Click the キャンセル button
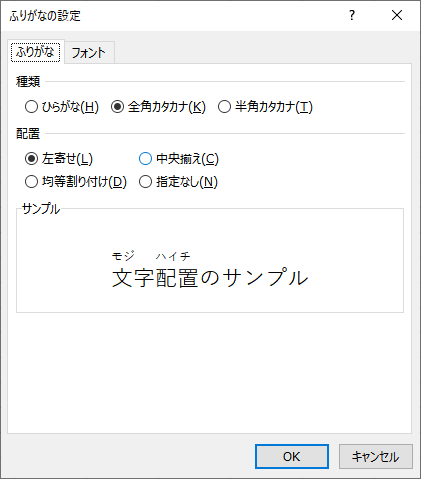Viewport: 421px width, 479px height. point(376,456)
